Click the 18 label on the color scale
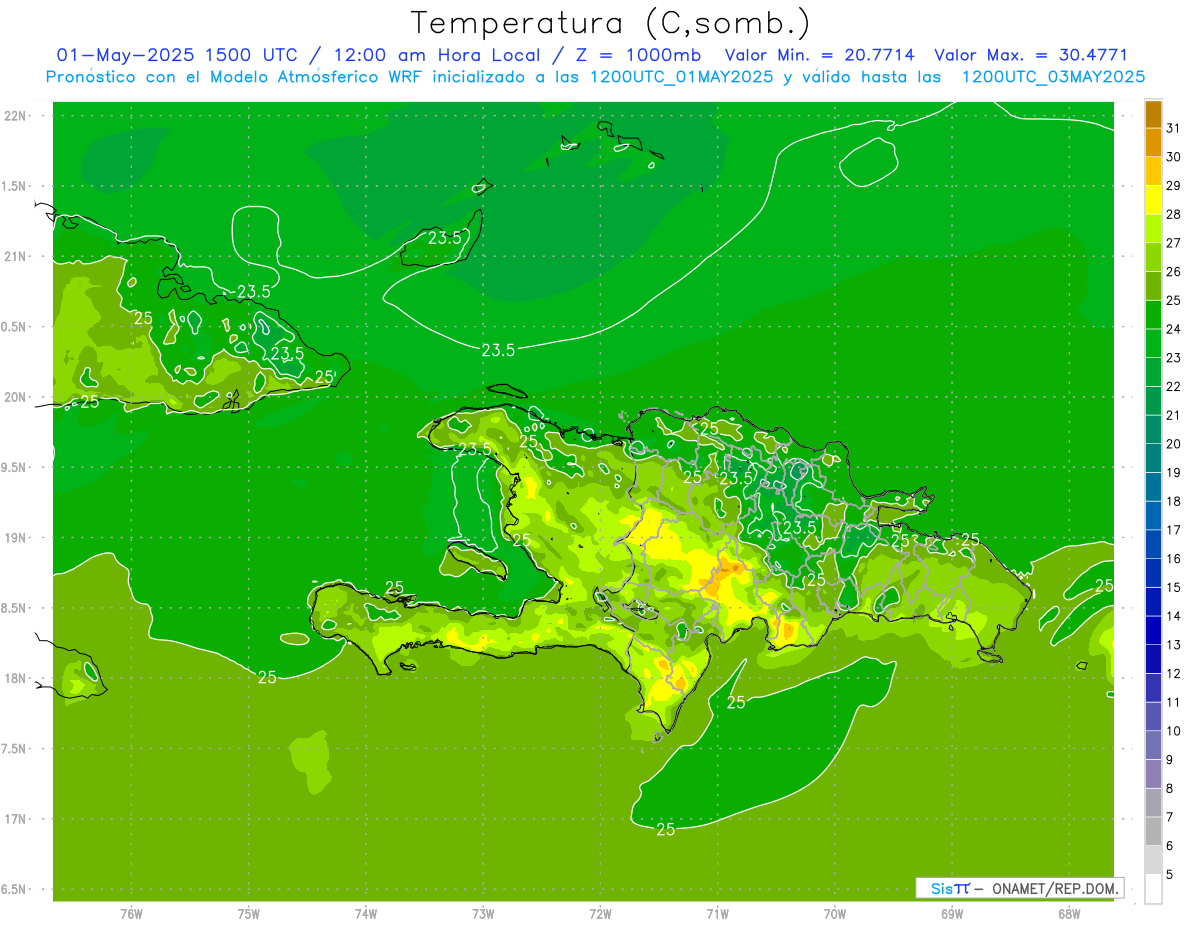 pyautogui.click(x=1174, y=501)
